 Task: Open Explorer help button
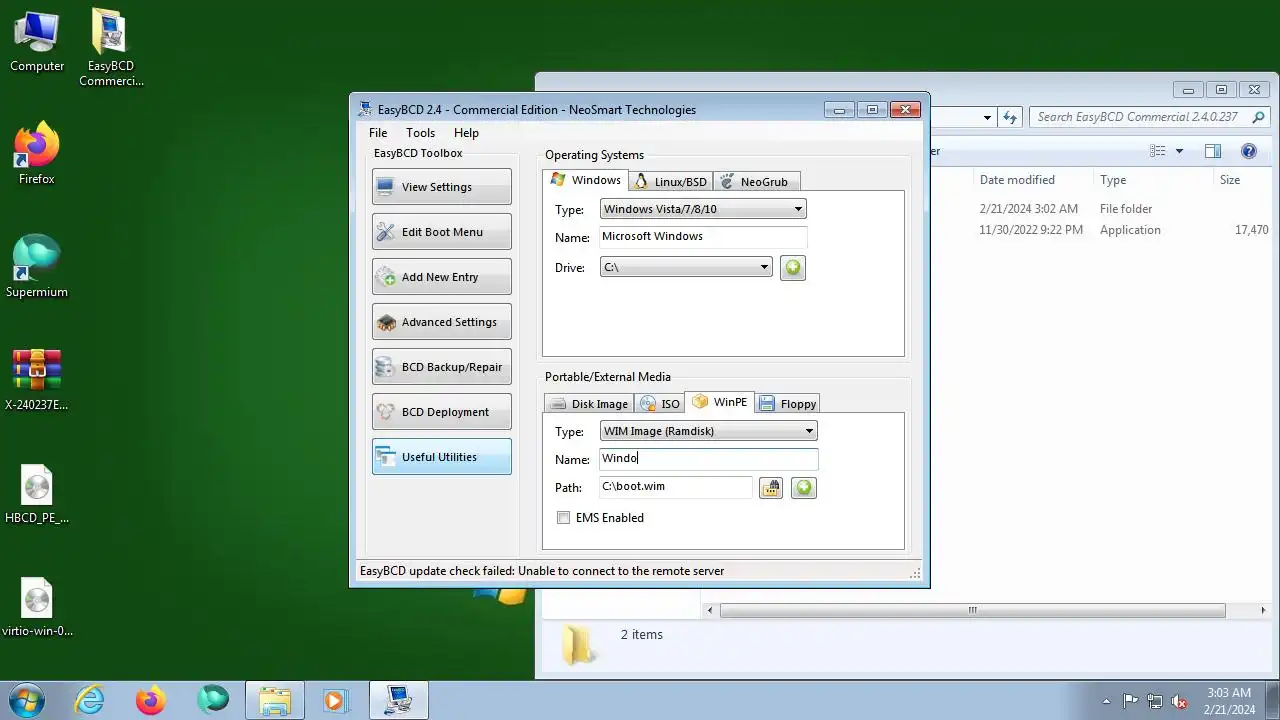click(x=1249, y=151)
